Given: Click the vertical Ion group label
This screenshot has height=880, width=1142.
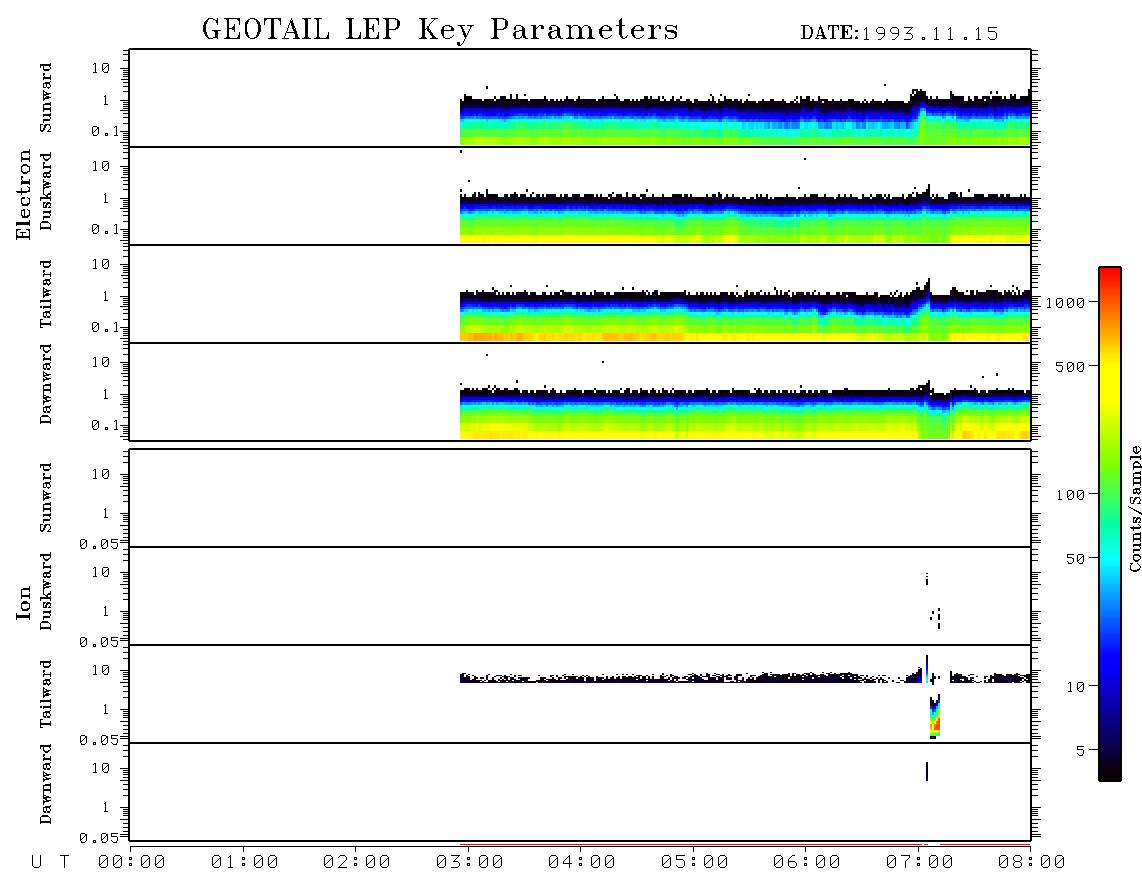Looking at the screenshot, I should (24, 602).
